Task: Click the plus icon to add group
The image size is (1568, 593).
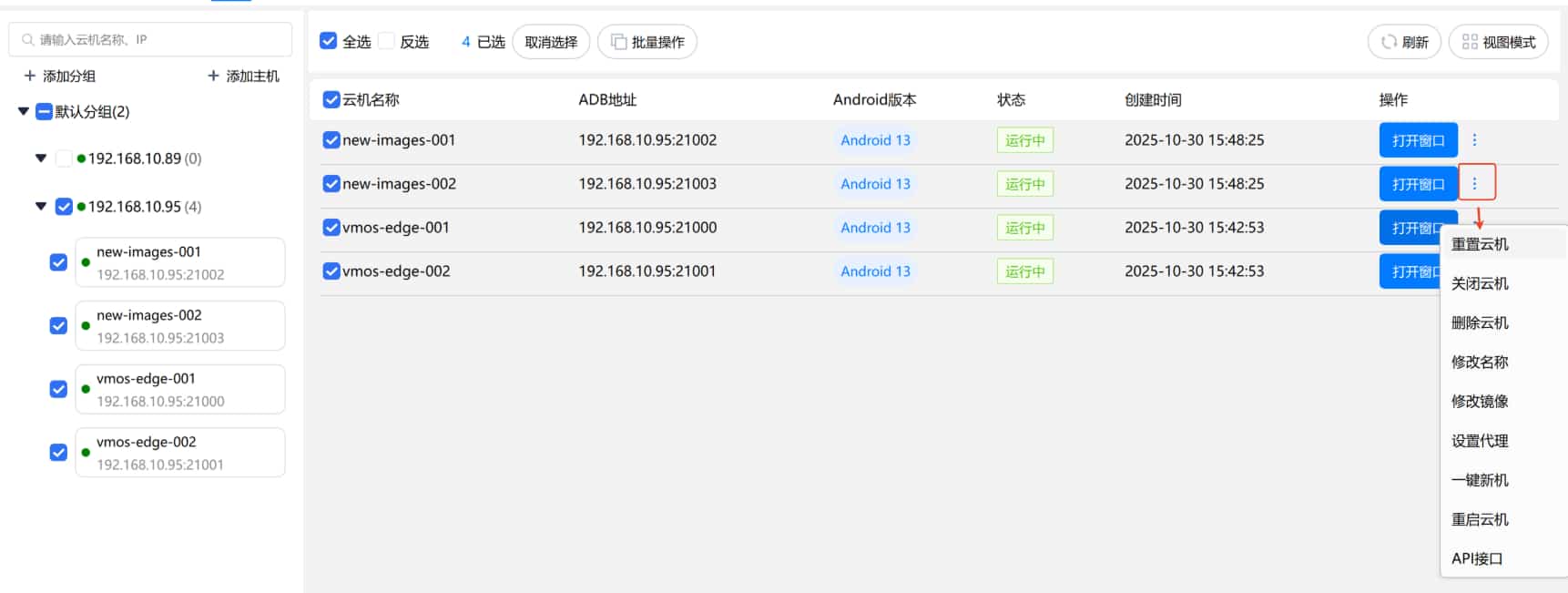Action: 30,76
